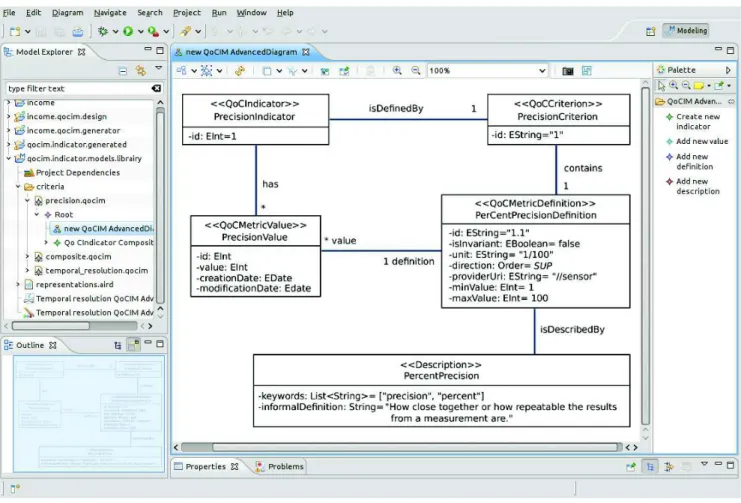741x503 pixels.
Task: Select the arrow Select tool in Palette
Action: click(x=661, y=86)
